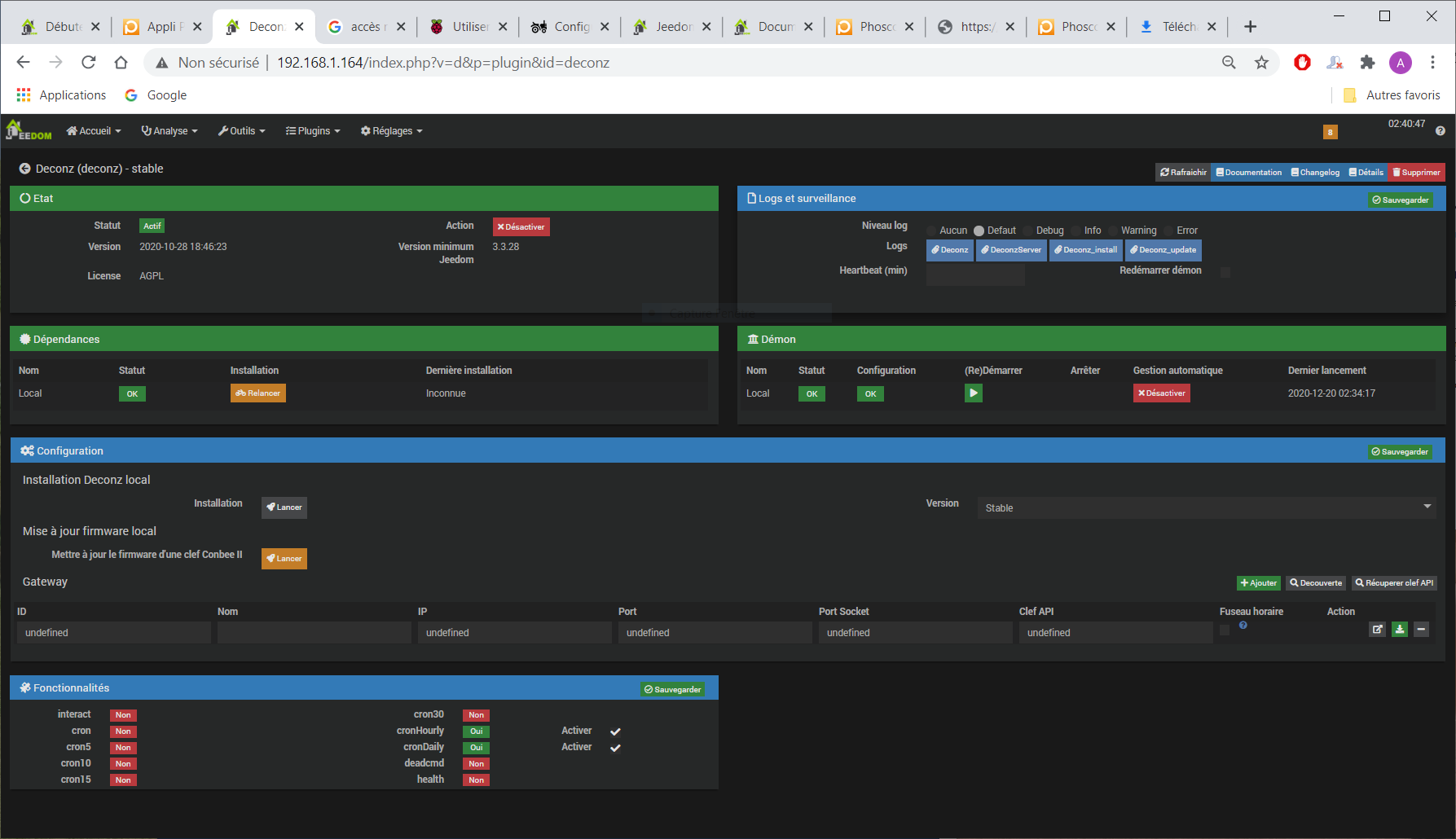Click Ajouter gateway button

[x=1259, y=583]
